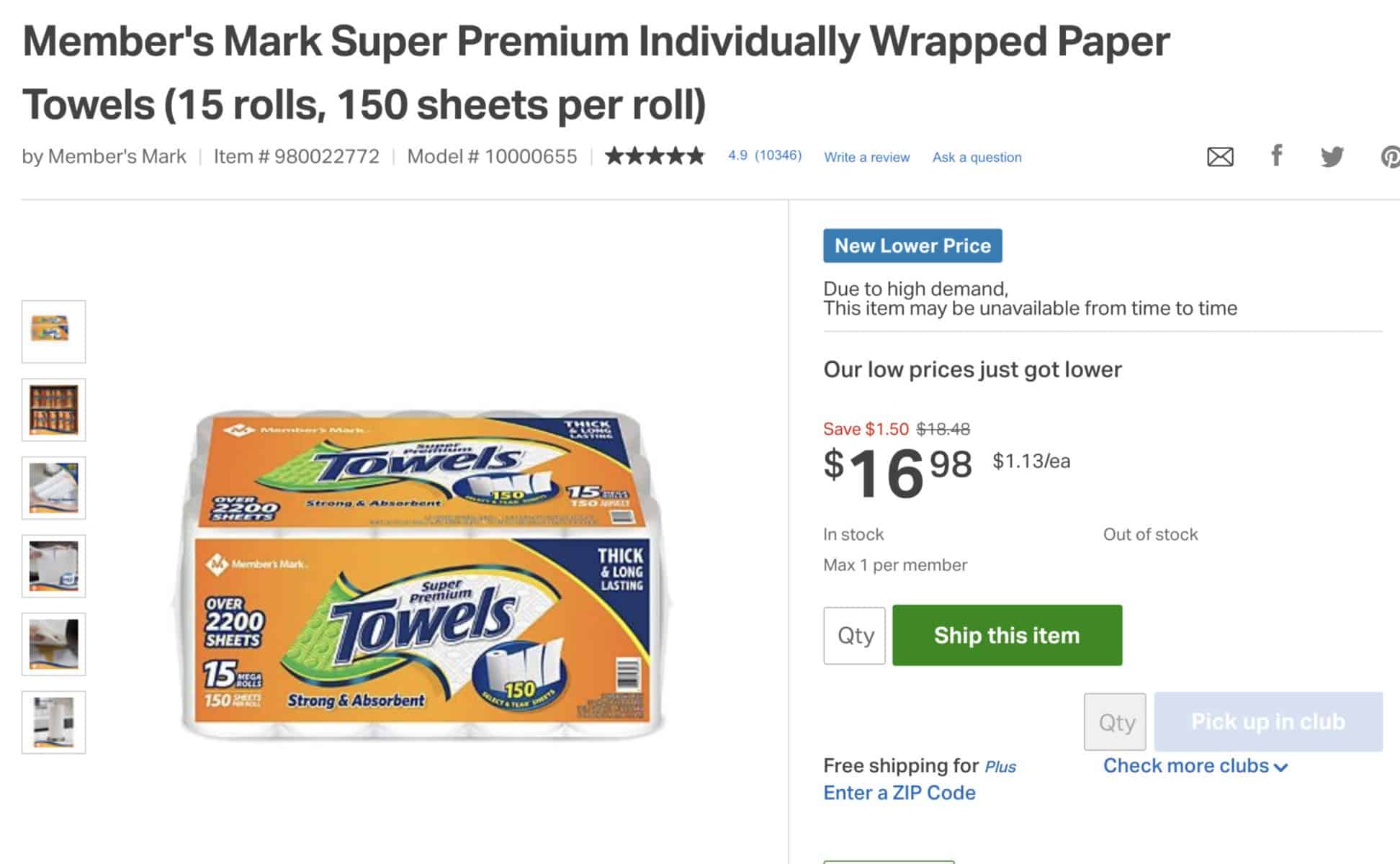Share product via email envelope icon

pyautogui.click(x=1220, y=156)
